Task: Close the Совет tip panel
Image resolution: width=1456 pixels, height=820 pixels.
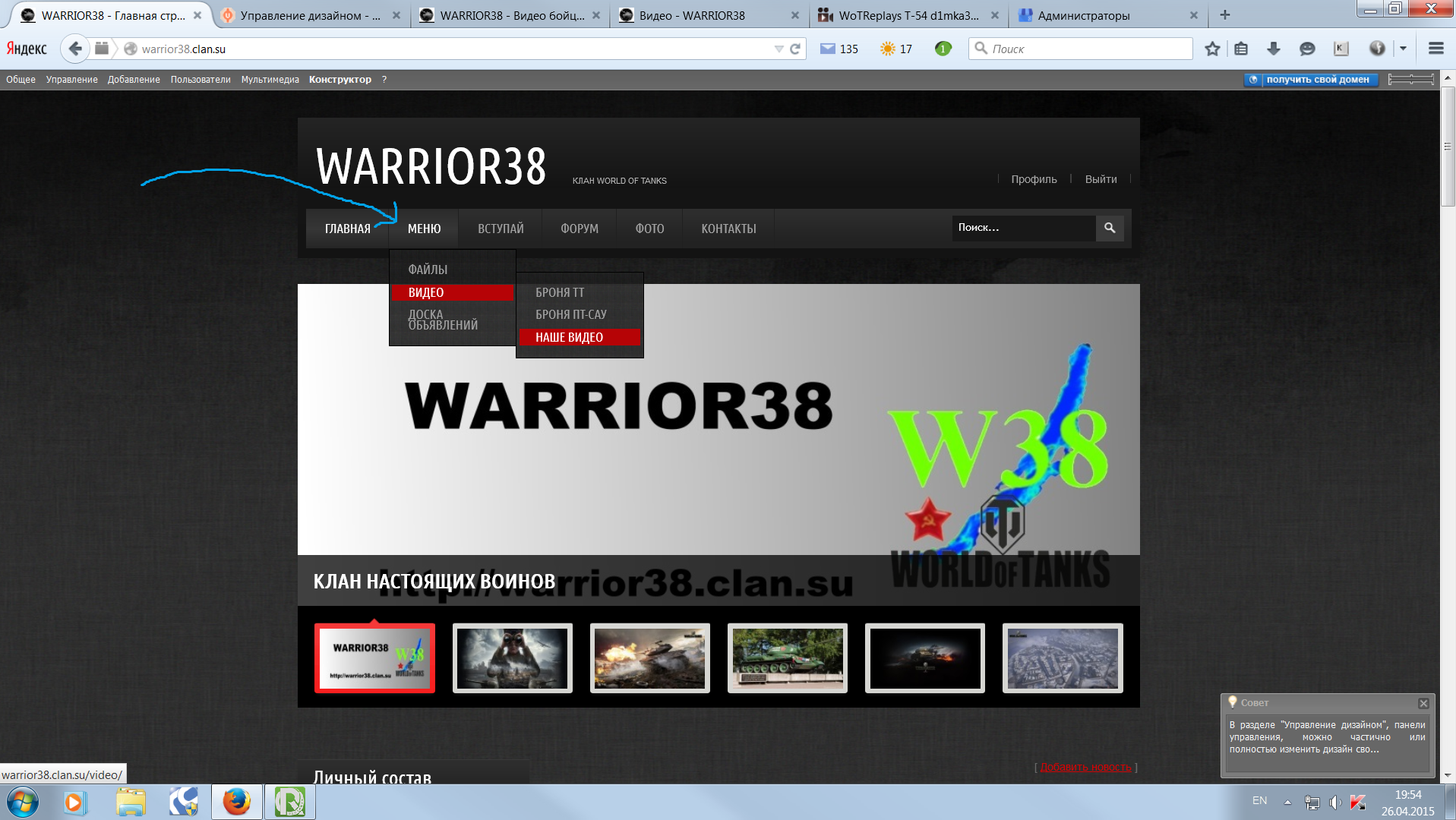Action: [1423, 703]
